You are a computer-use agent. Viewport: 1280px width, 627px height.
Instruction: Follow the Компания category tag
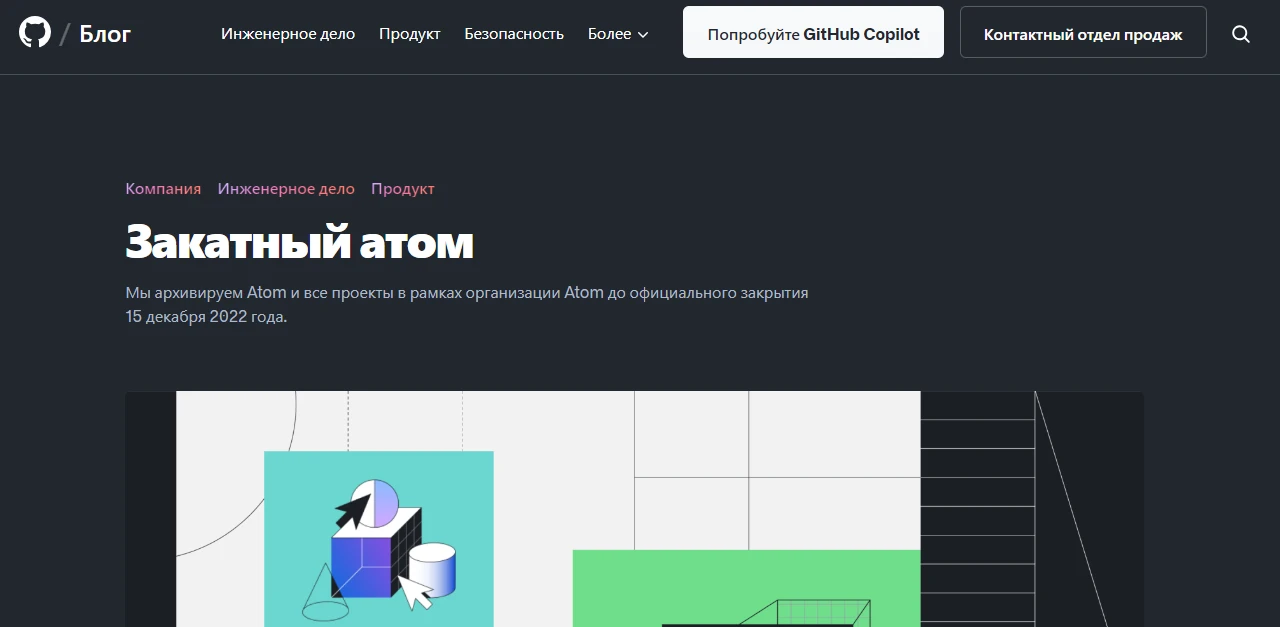pos(163,188)
